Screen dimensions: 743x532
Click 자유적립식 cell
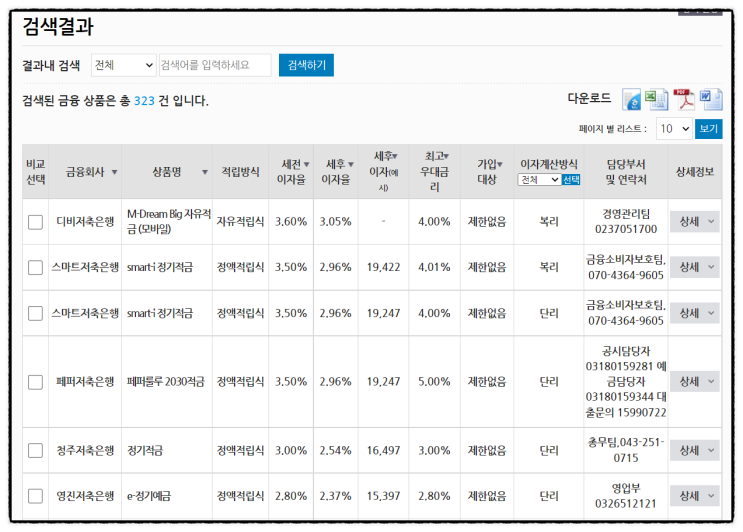click(x=240, y=222)
